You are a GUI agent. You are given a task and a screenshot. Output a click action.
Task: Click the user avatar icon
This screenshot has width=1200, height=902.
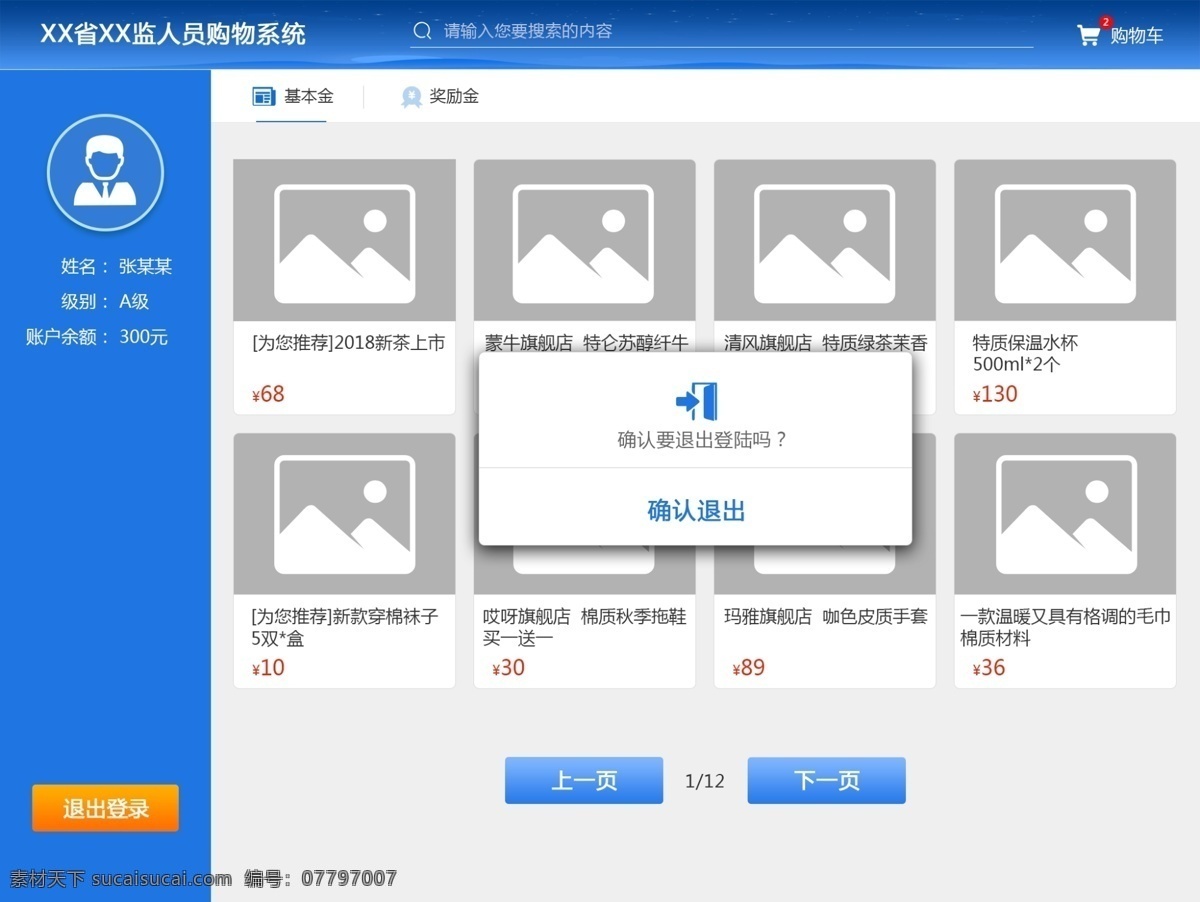[x=105, y=172]
